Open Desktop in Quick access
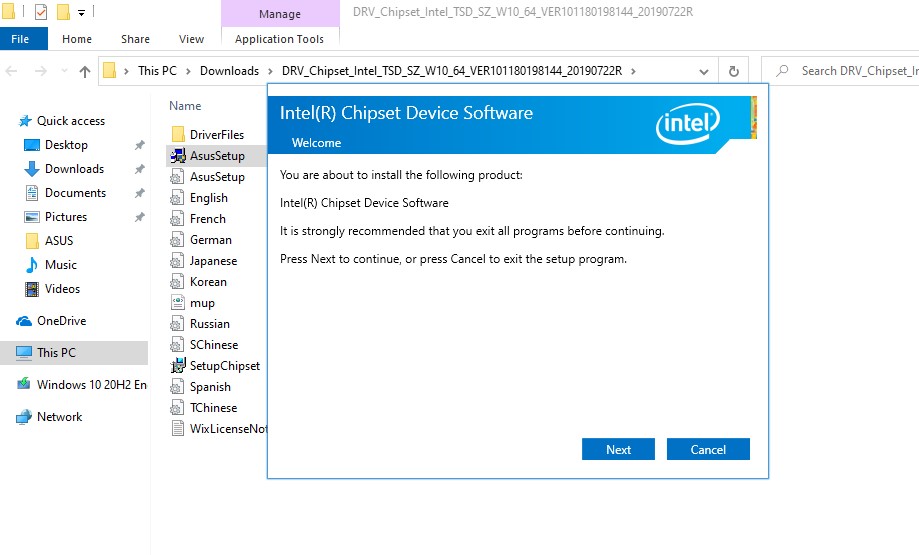The image size is (919, 555). (x=66, y=145)
